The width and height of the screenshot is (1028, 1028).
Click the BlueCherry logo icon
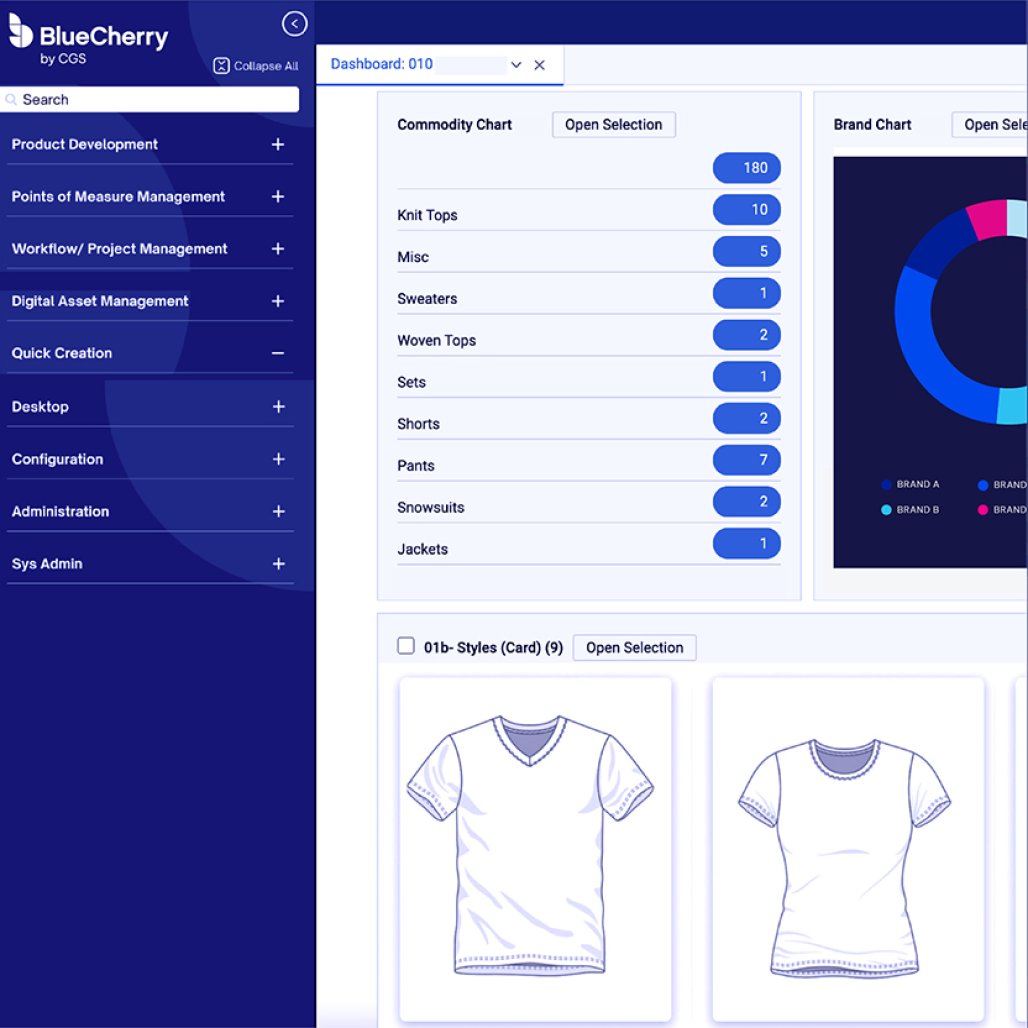(21, 32)
